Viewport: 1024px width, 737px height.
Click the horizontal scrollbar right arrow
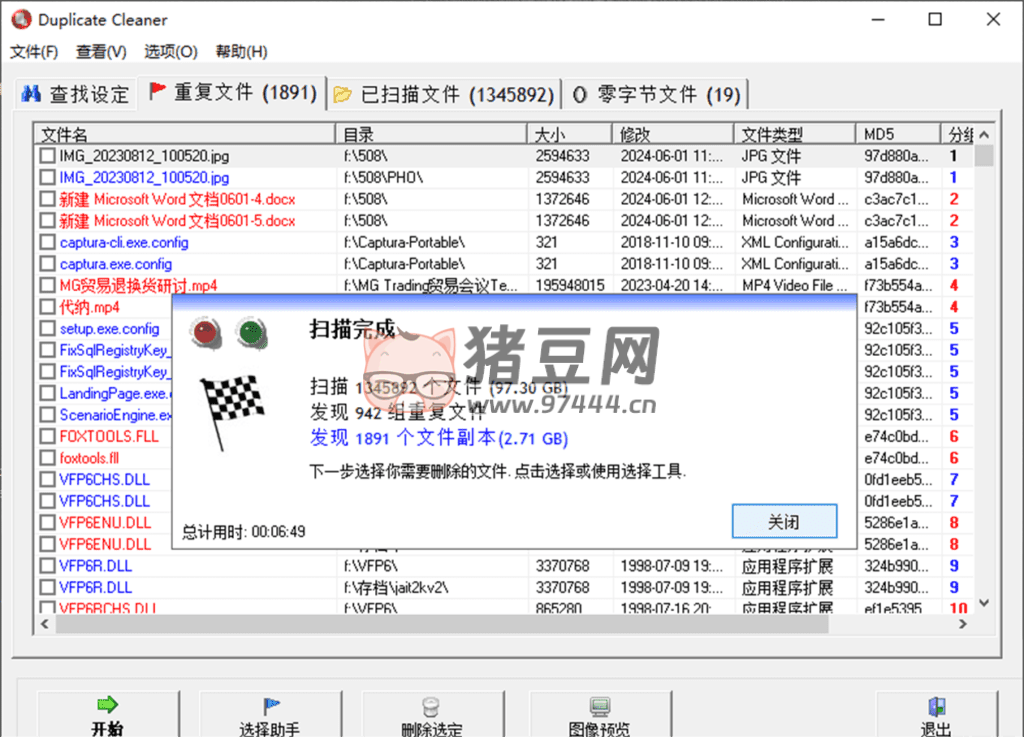(x=963, y=623)
